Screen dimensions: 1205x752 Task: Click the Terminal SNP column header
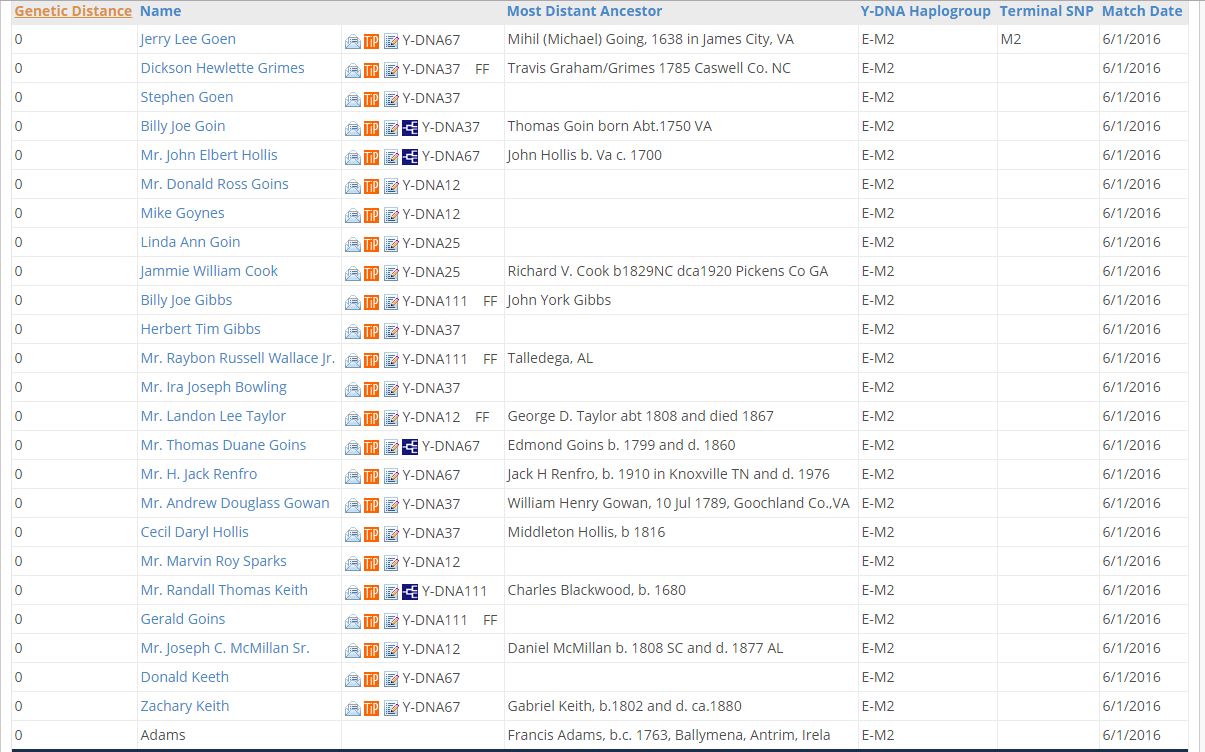coord(1046,11)
